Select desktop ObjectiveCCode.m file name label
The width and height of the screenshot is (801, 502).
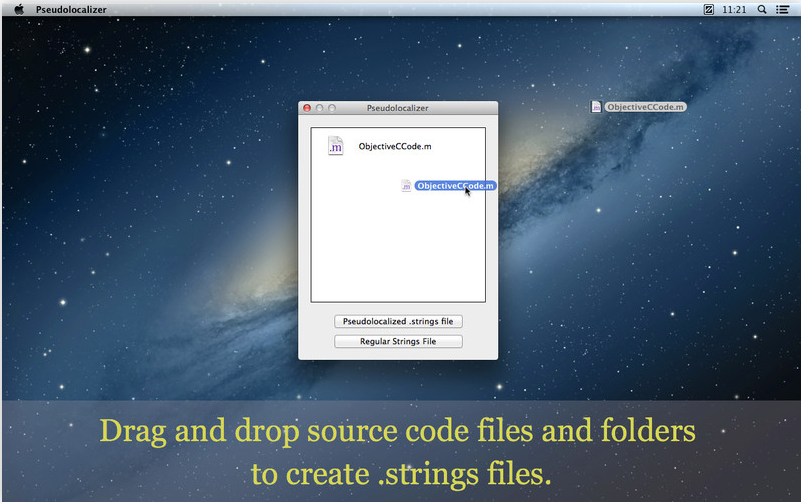click(x=645, y=107)
